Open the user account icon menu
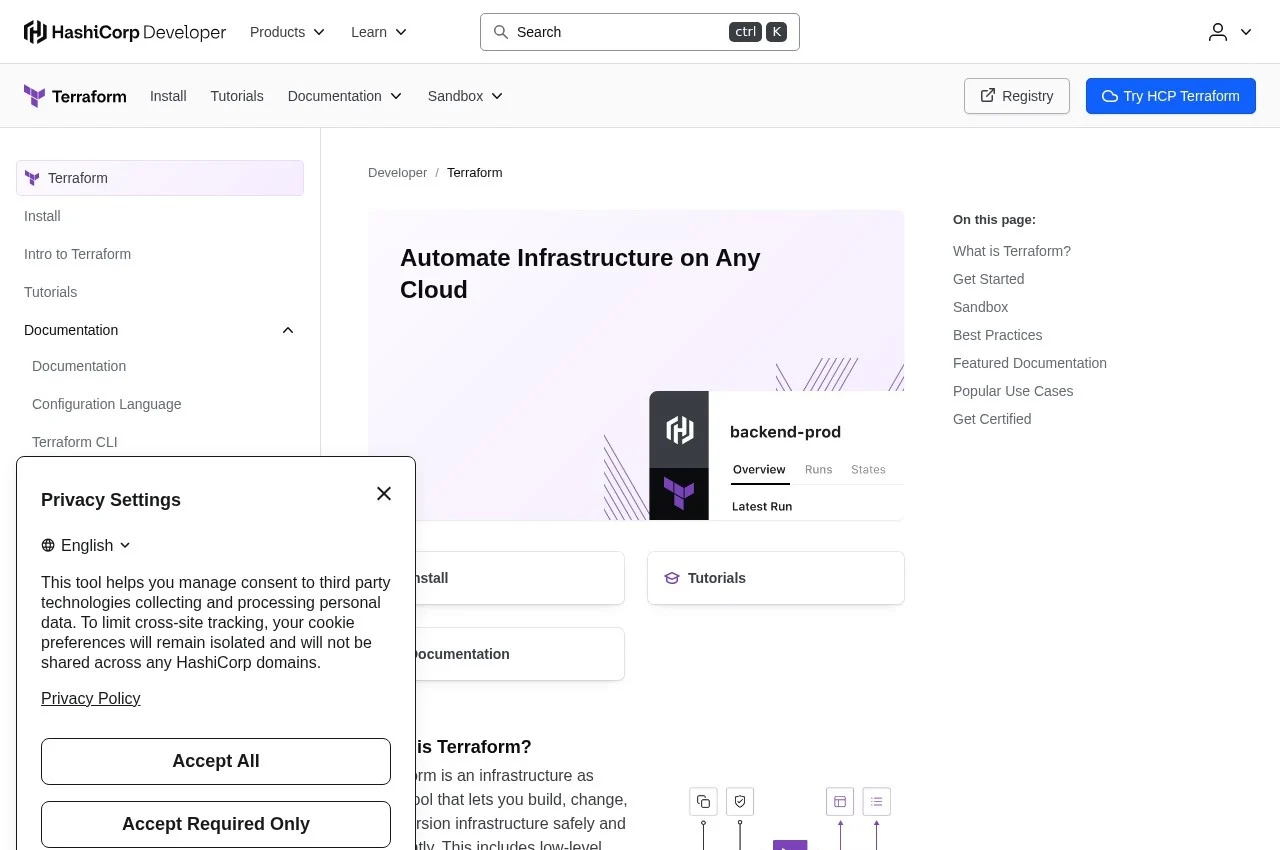This screenshot has height=850, width=1280. pyautogui.click(x=1230, y=32)
